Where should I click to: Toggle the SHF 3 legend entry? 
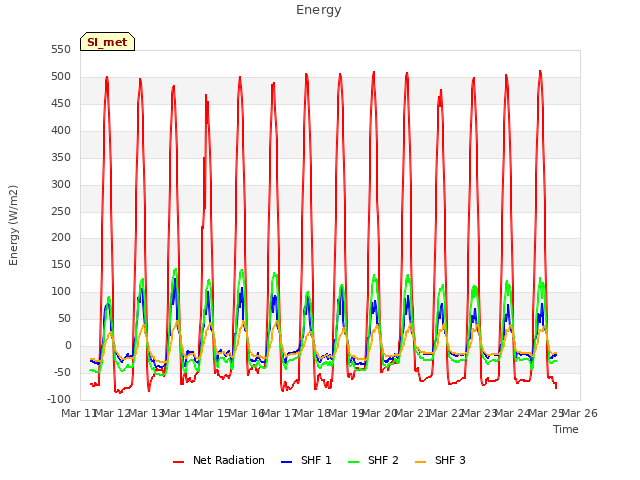click(440, 460)
